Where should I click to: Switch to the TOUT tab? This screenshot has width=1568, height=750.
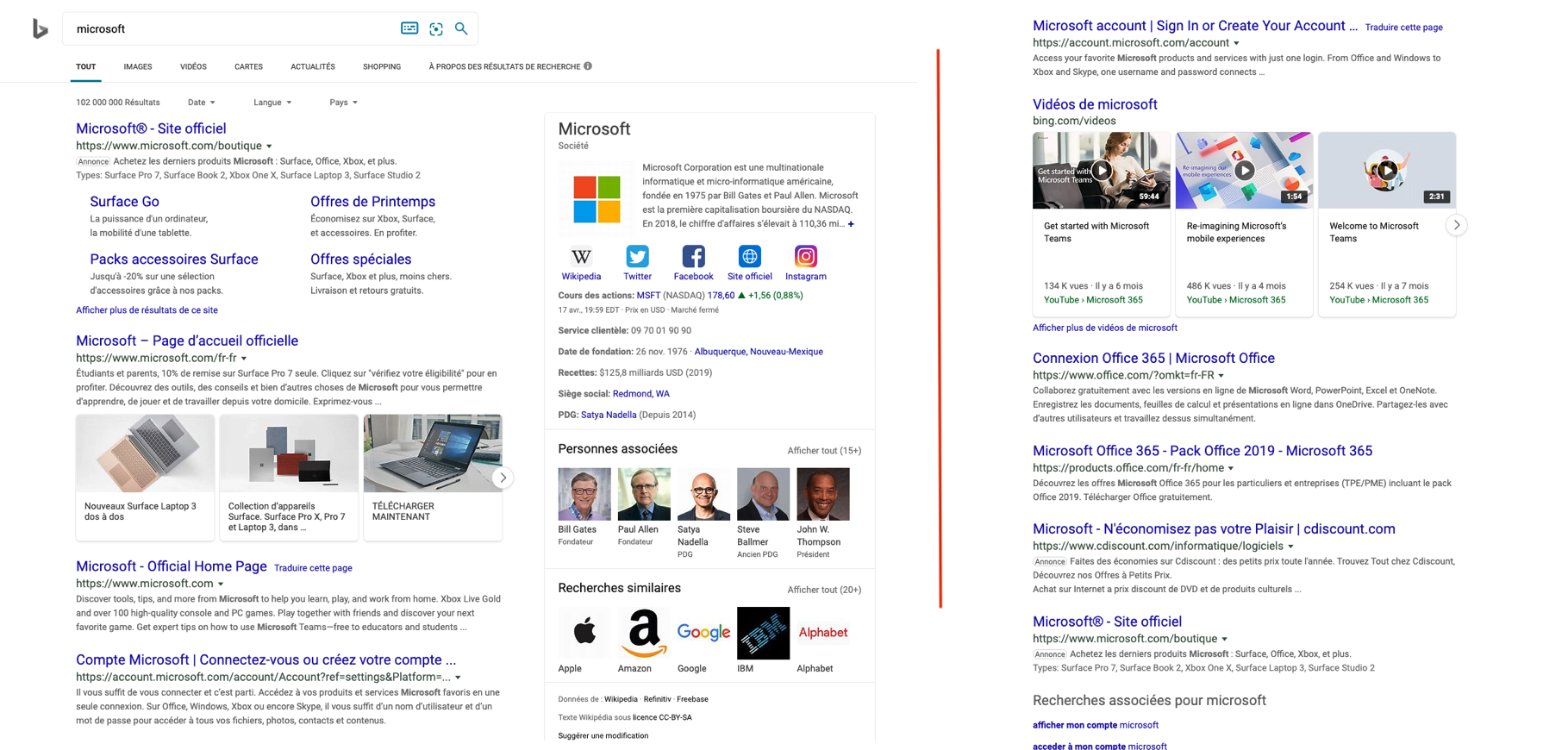coord(85,66)
